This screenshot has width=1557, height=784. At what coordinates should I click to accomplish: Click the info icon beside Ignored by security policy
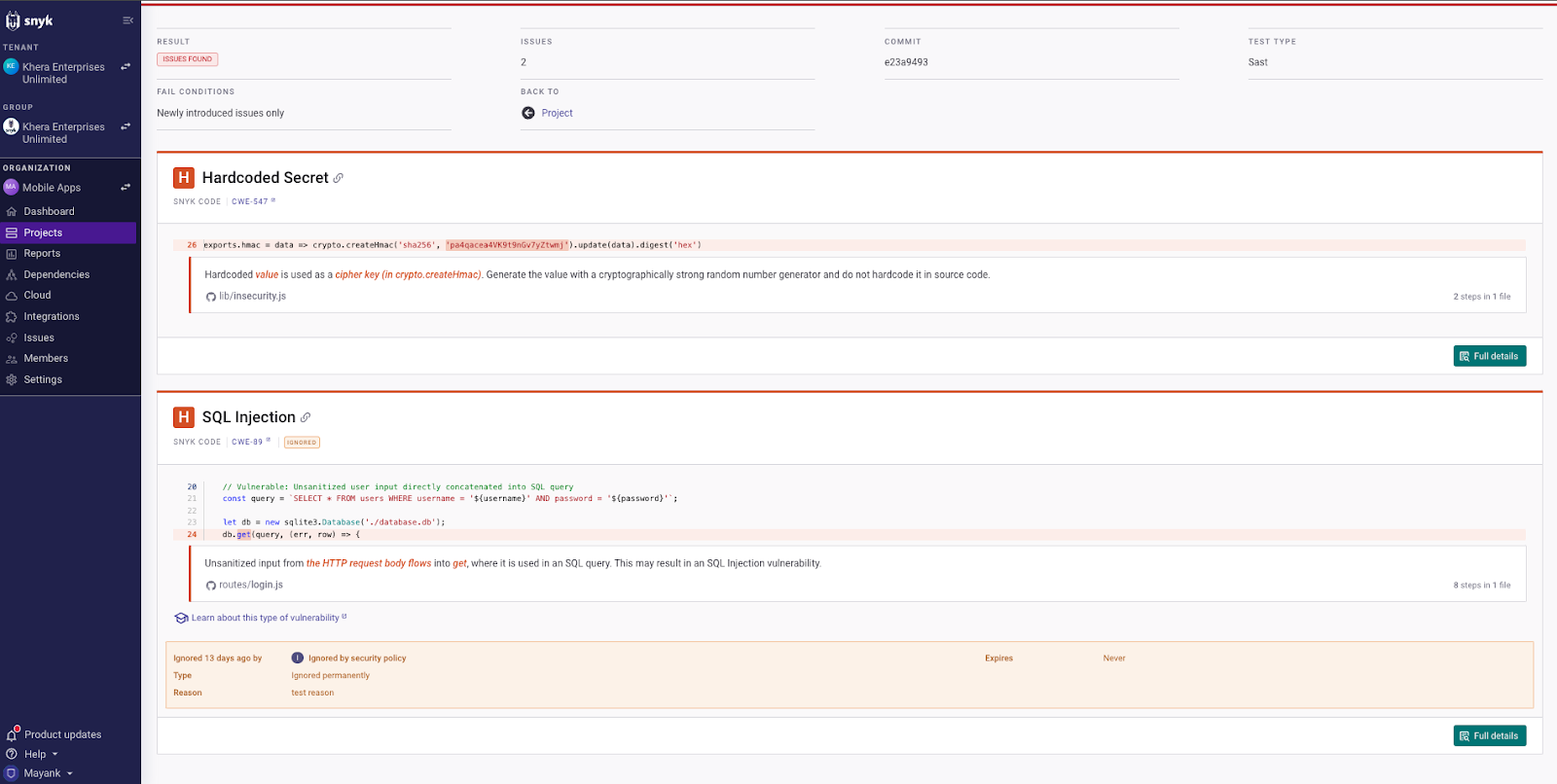298,659
